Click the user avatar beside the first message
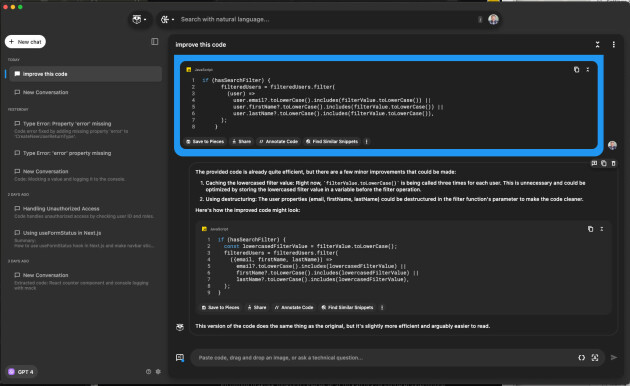Viewport: 630px width, 386px height. [x=612, y=145]
